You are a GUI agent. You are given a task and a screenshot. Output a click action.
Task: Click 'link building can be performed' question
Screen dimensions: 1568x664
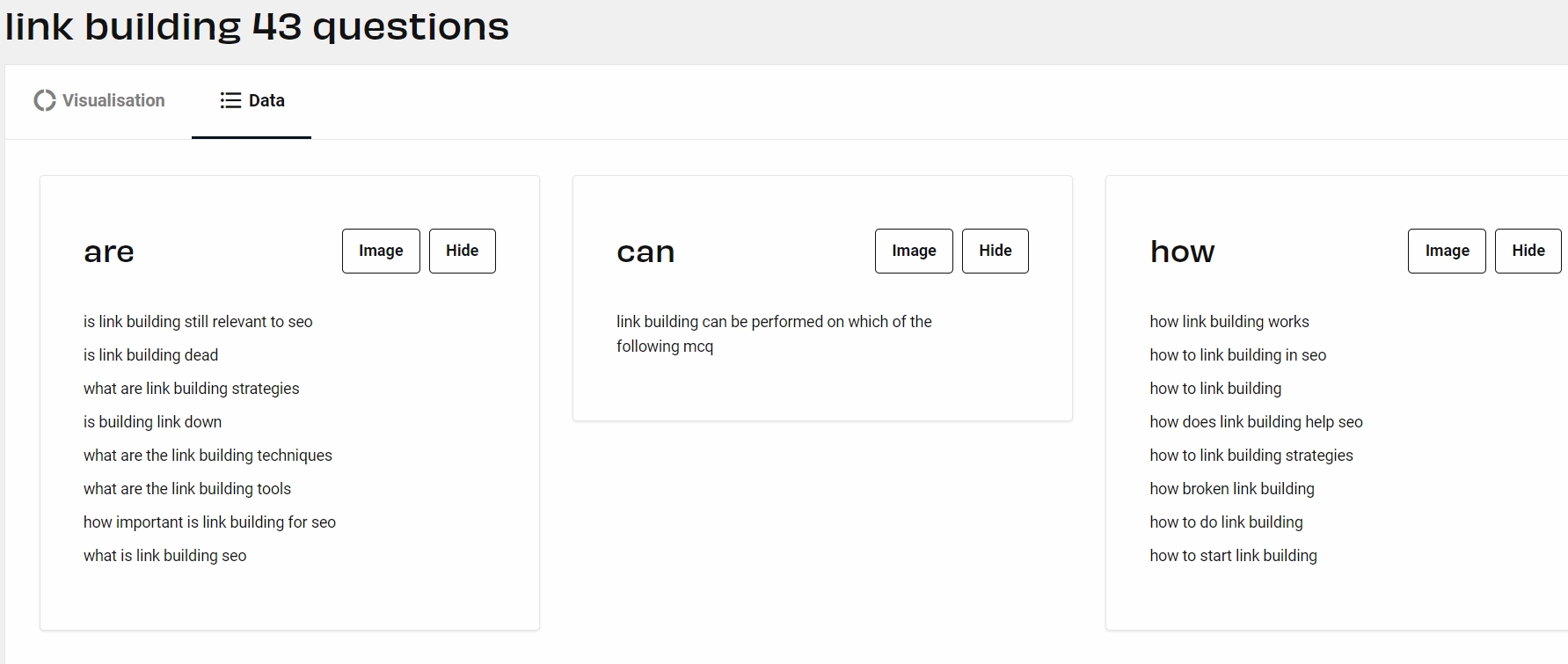pyautogui.click(x=773, y=323)
